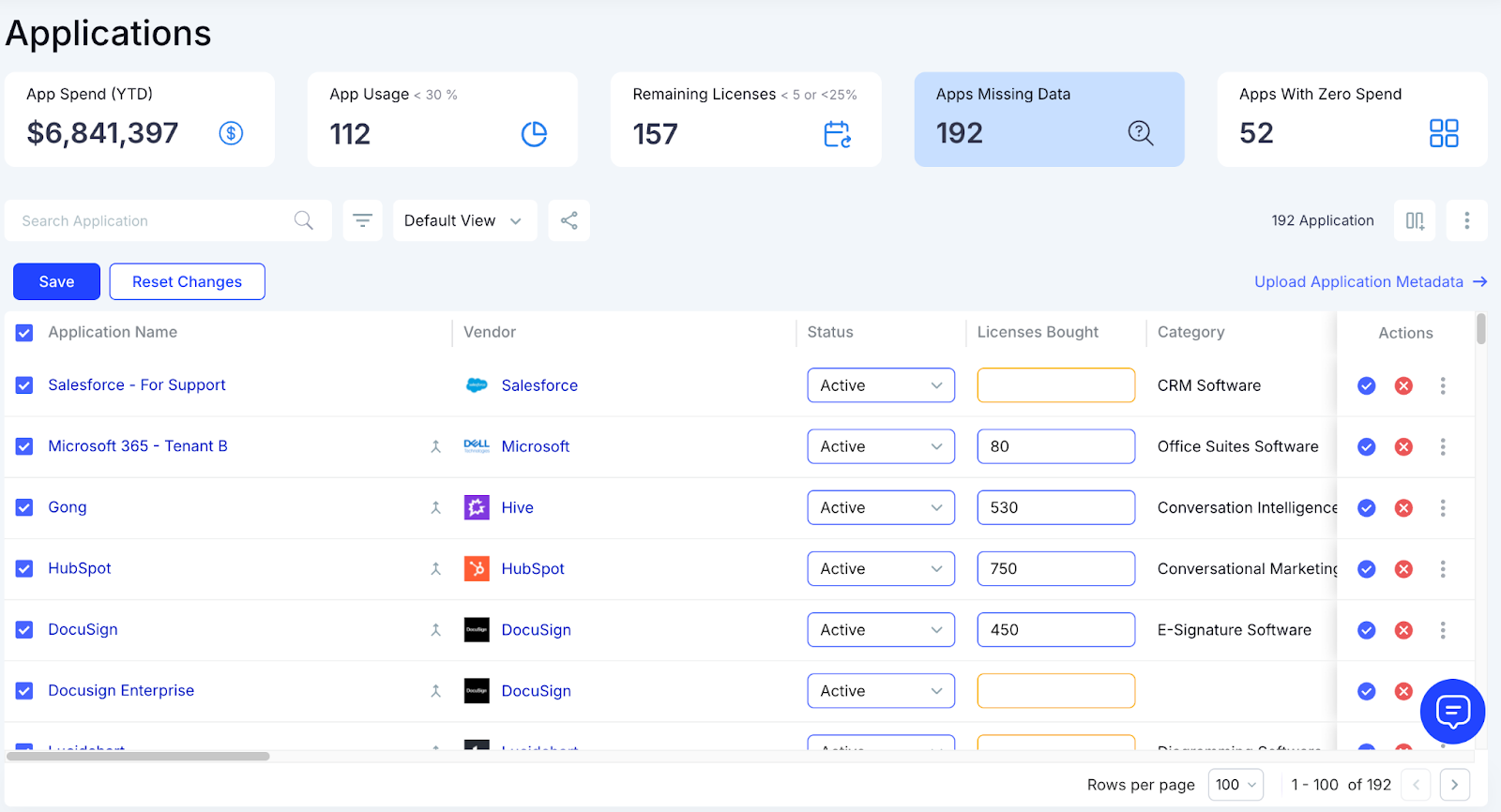This screenshot has height=812, width=1501.
Task: Approve the Salesforce - For Support row with checkmark
Action: tap(1367, 385)
